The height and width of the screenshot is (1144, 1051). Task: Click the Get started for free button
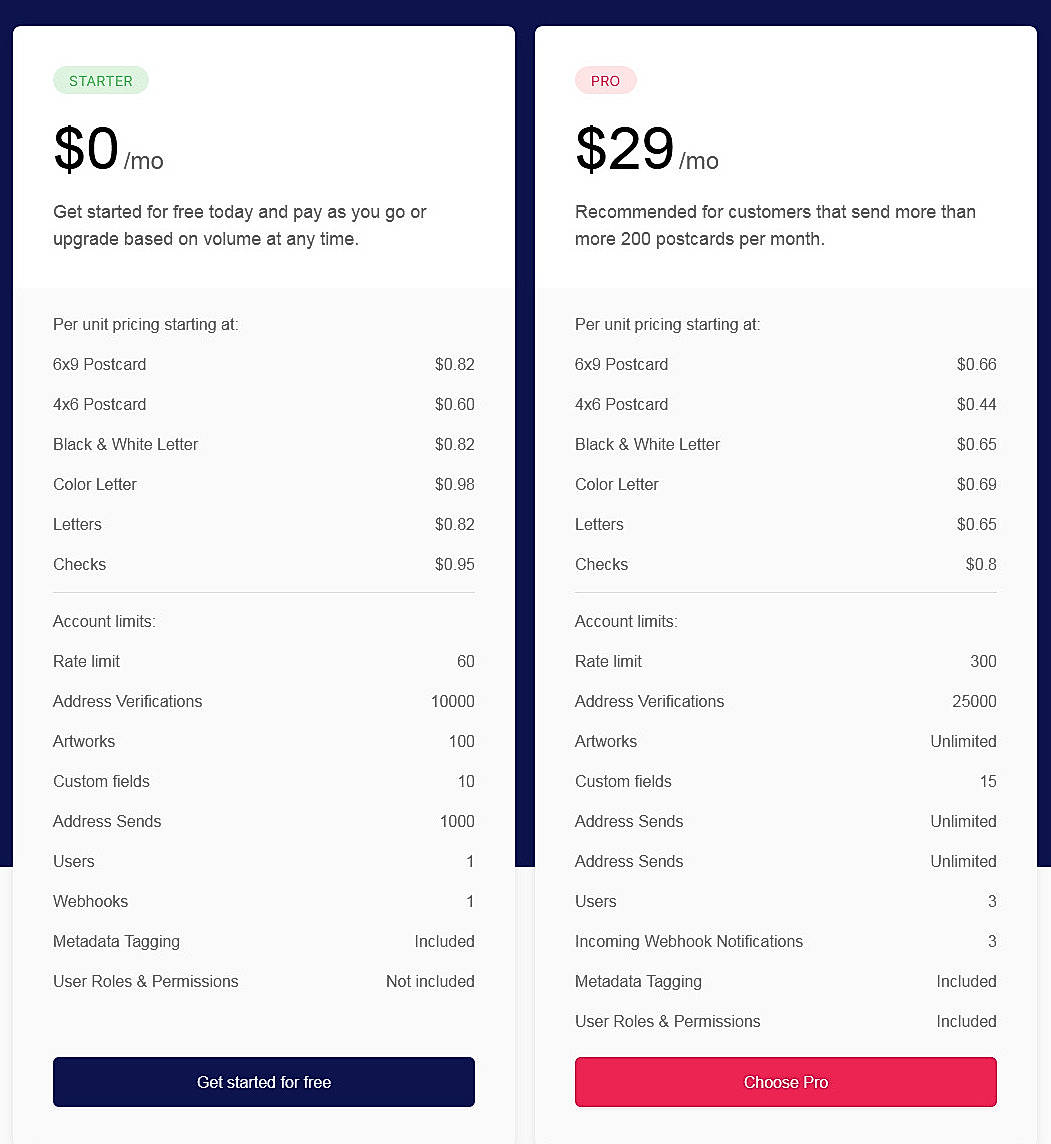click(x=263, y=1082)
